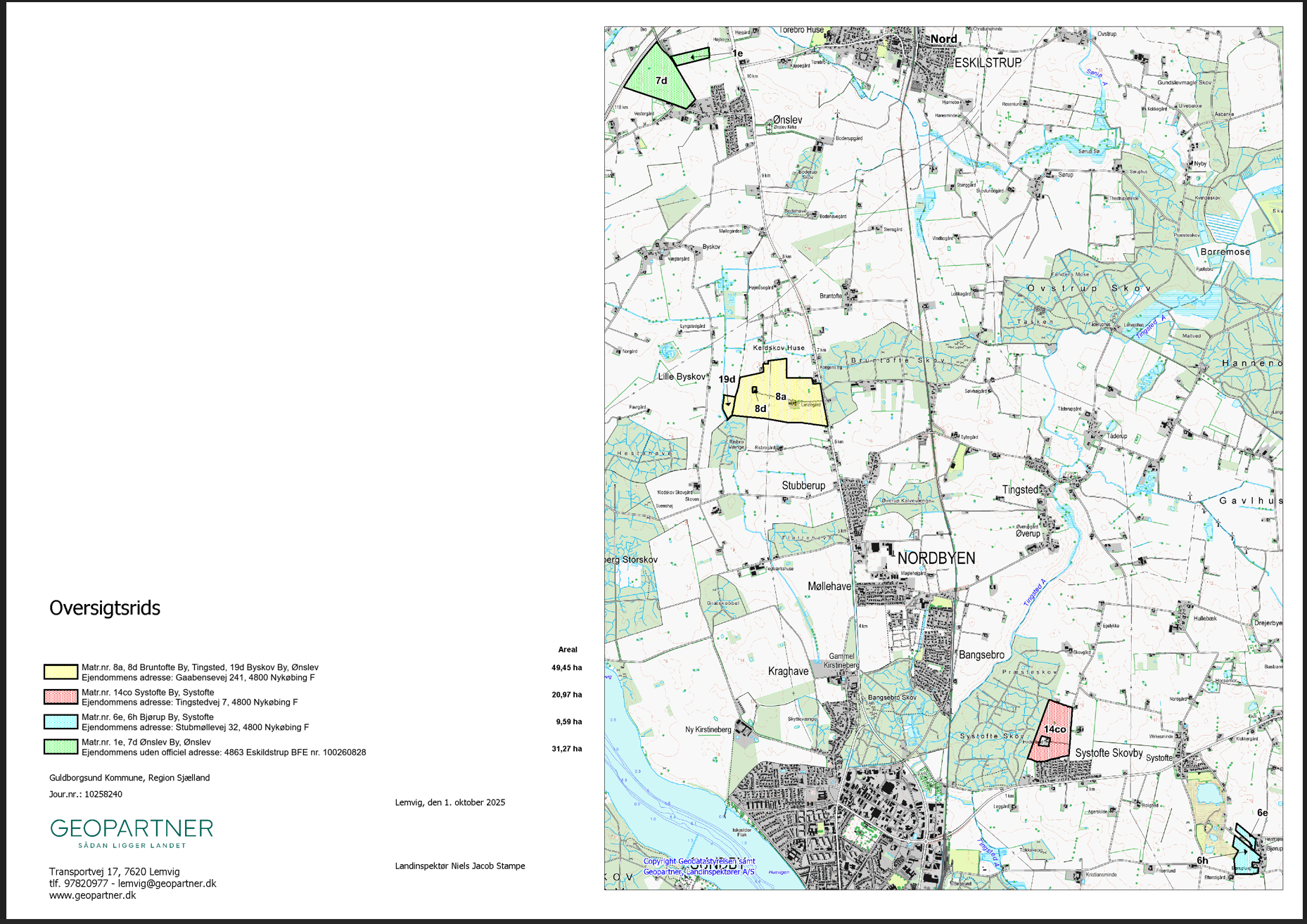Open the www.geopartner.dk website link
Screen dimensions: 1307x924
point(92,895)
